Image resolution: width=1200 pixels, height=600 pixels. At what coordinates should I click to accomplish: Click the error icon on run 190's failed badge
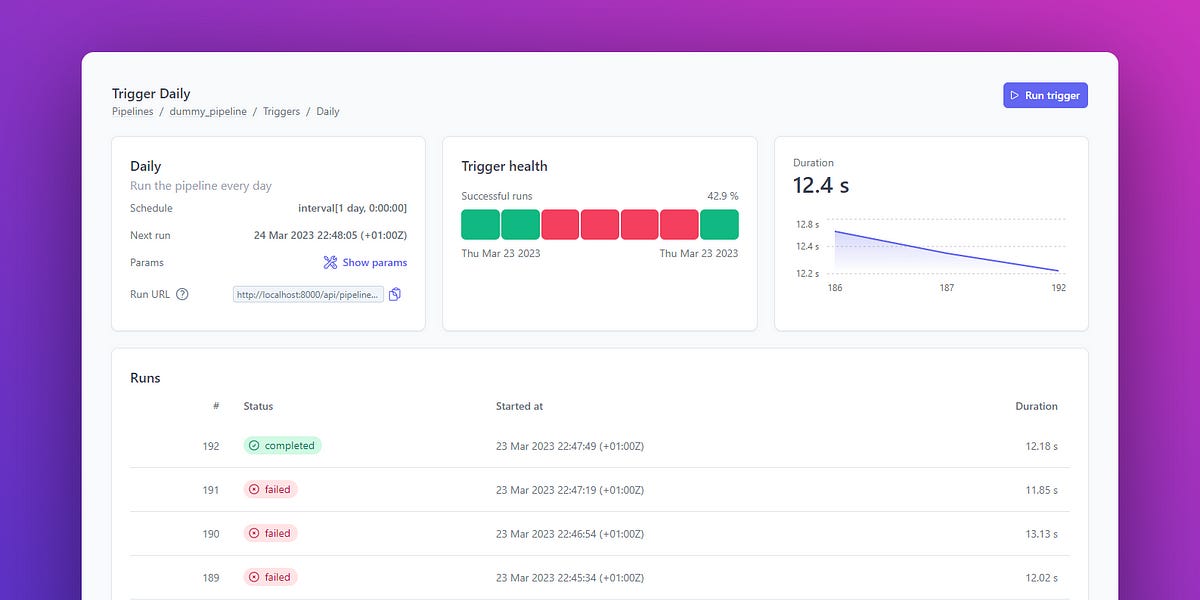click(254, 533)
